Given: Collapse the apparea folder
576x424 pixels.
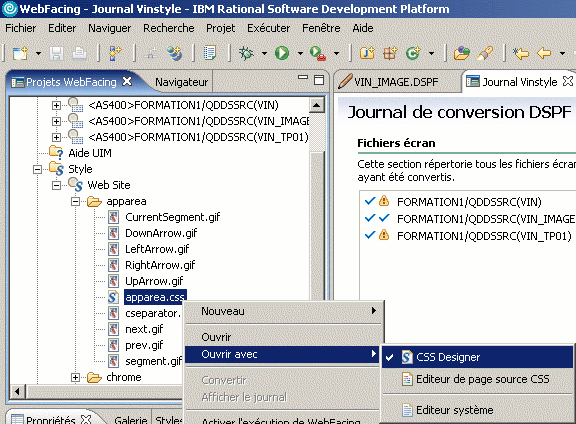Looking at the screenshot, I should point(75,201).
